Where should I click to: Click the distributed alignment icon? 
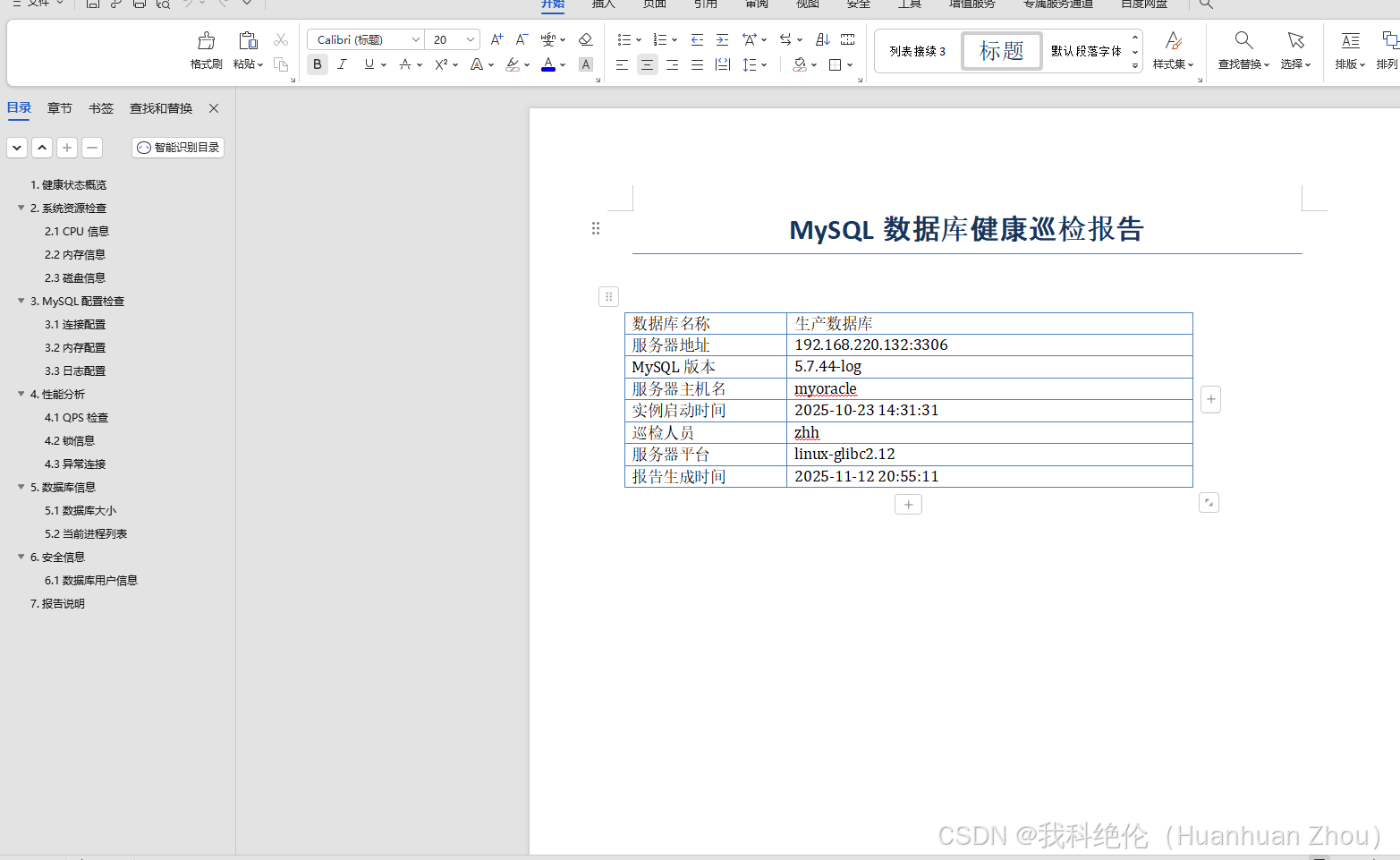point(723,64)
